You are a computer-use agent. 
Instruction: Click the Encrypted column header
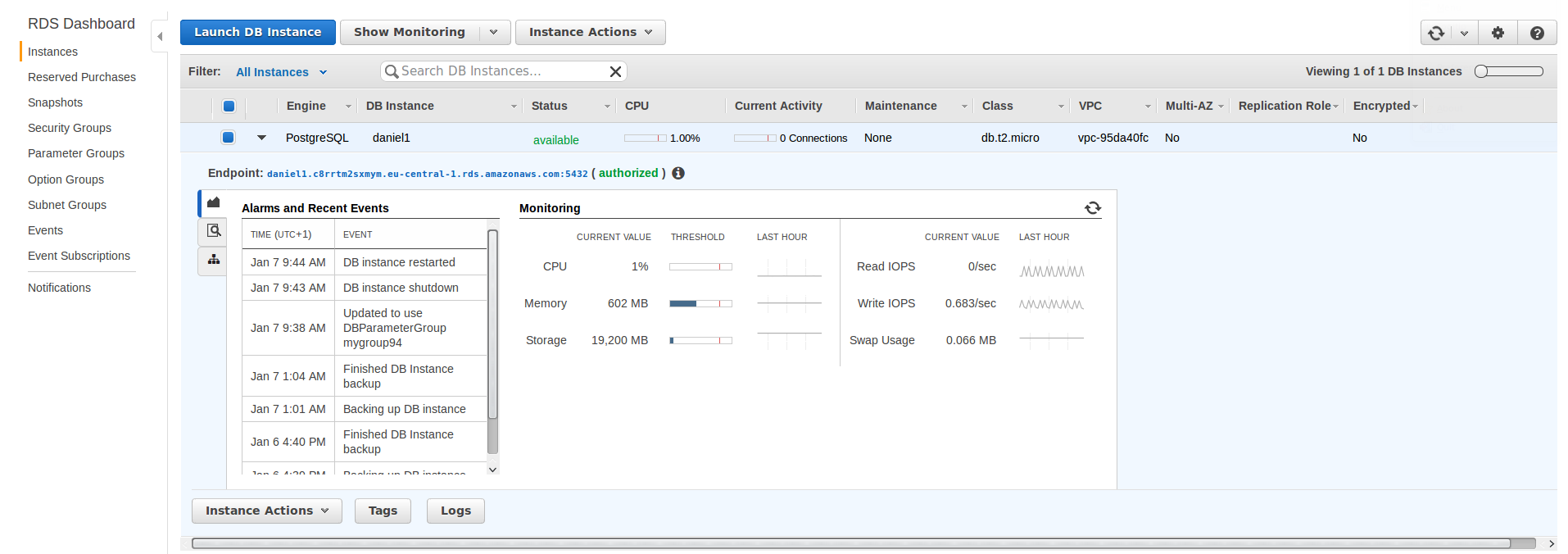1381,106
